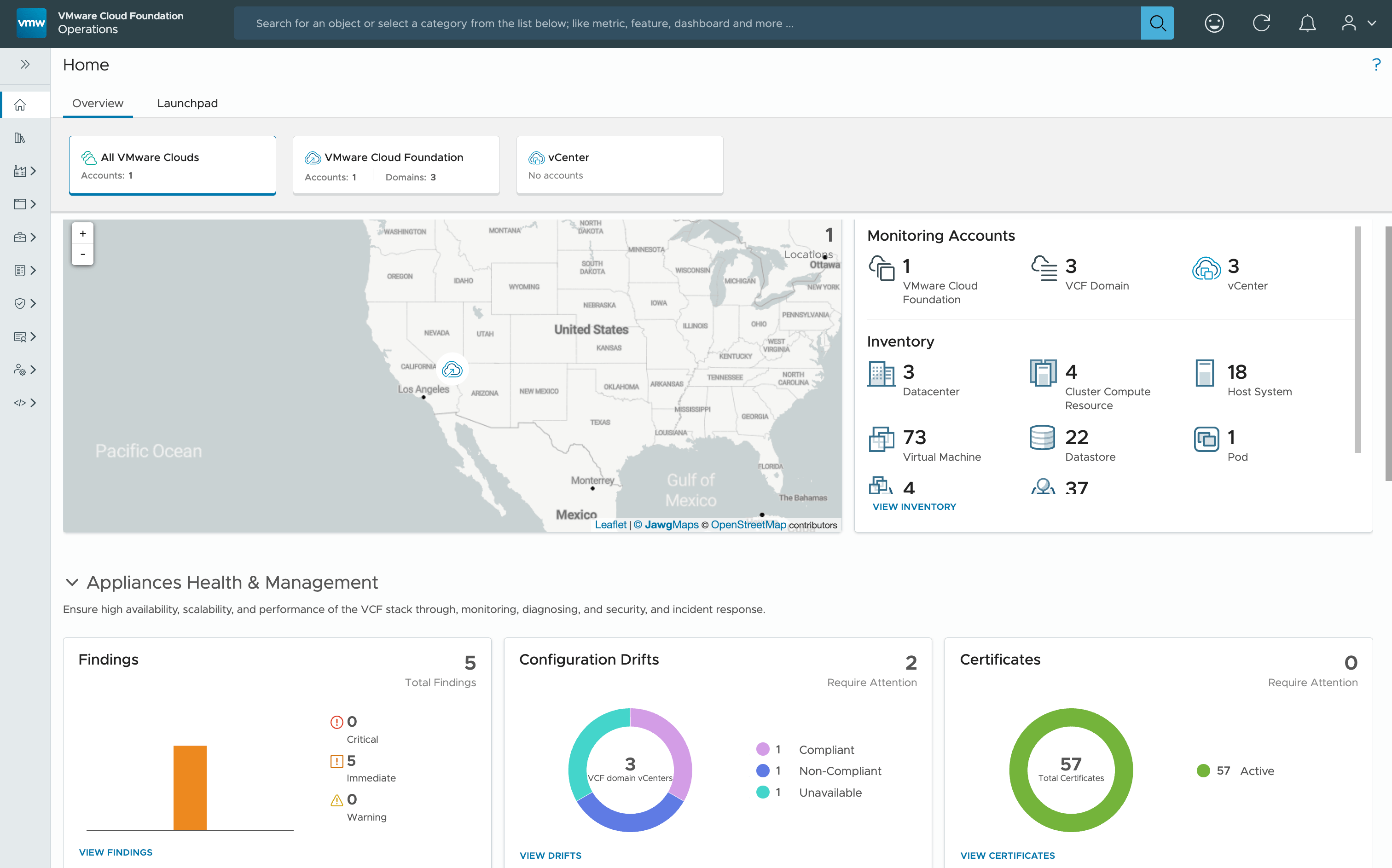The height and width of the screenshot is (868, 1392).
Task: Switch to the Overview tab
Action: [98, 104]
